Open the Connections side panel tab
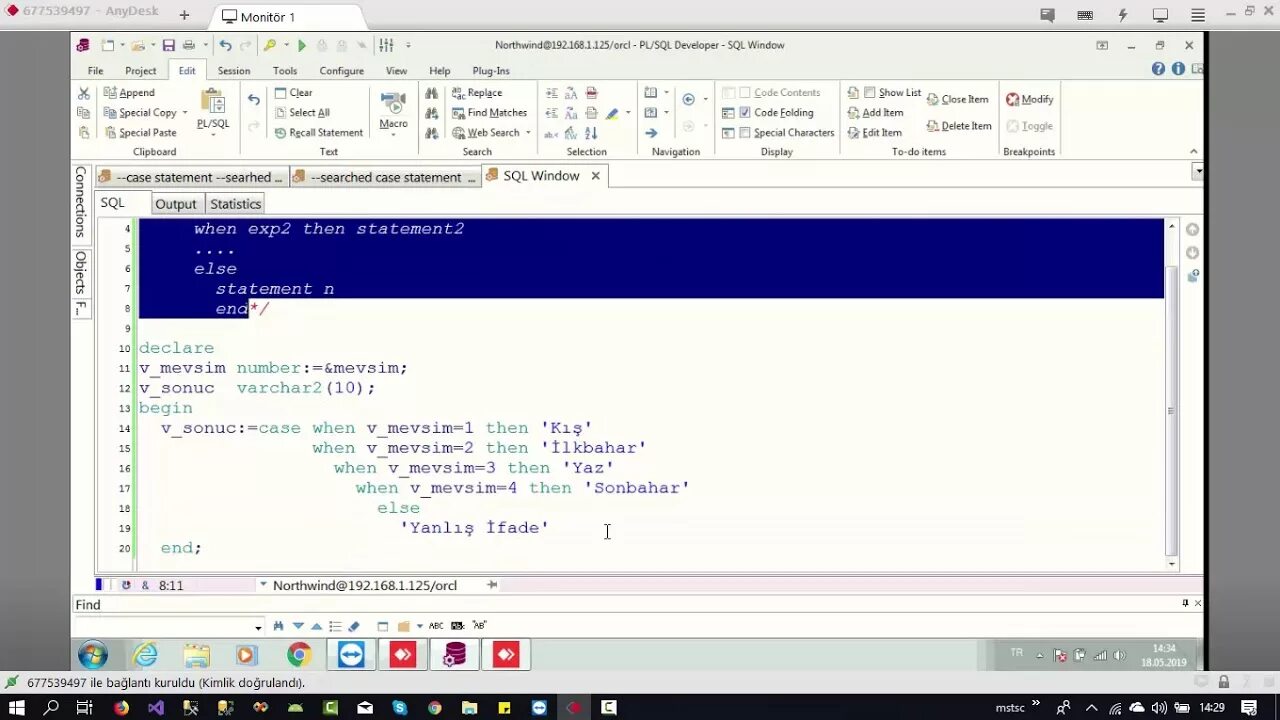 pyautogui.click(x=81, y=202)
